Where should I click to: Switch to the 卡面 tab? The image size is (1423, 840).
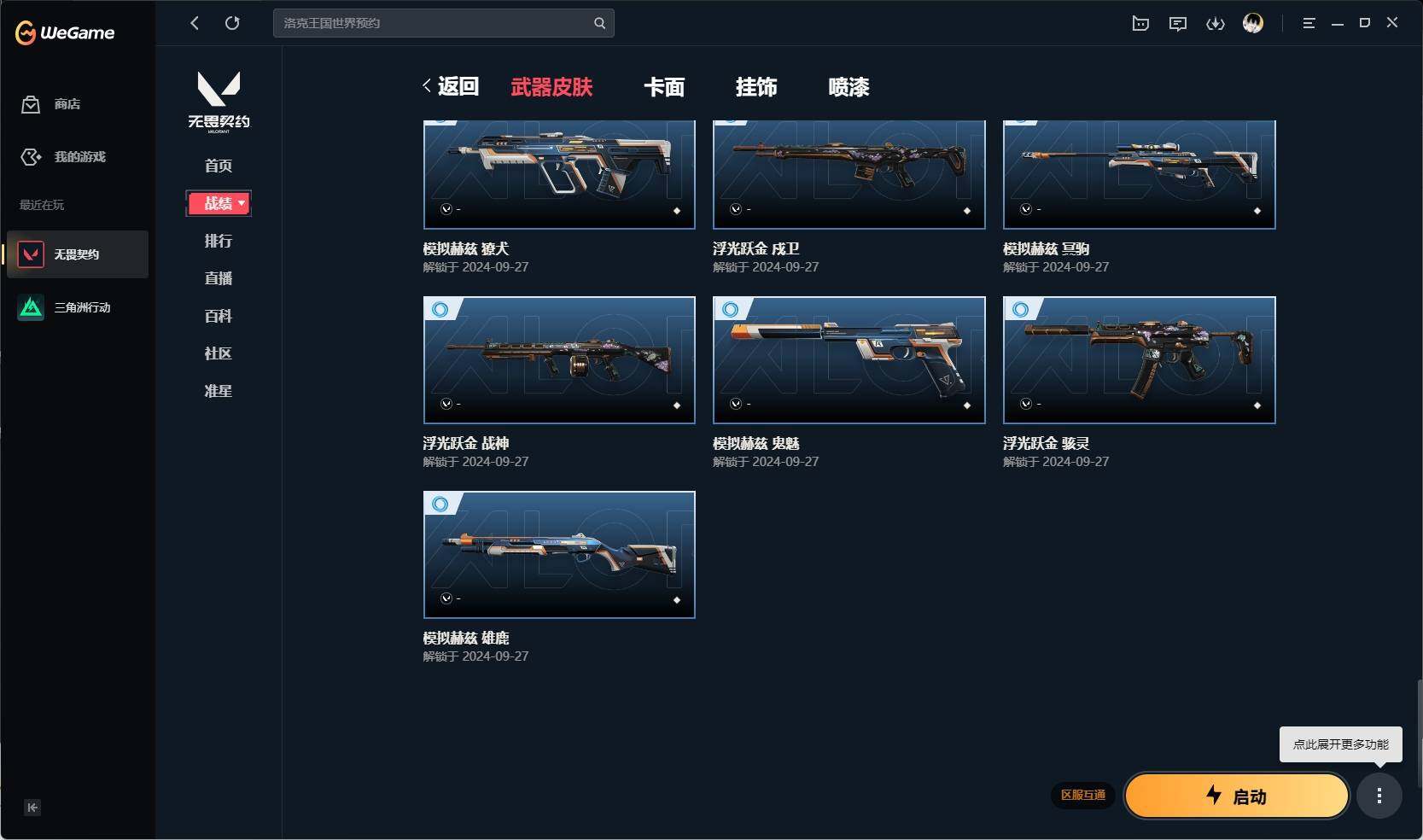coord(664,87)
